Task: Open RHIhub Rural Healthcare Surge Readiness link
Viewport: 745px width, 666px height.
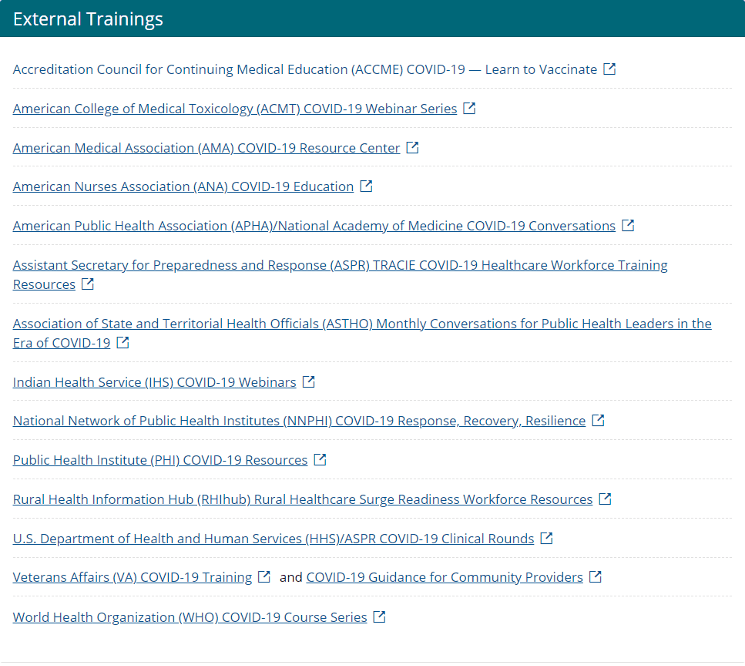Action: pos(302,500)
